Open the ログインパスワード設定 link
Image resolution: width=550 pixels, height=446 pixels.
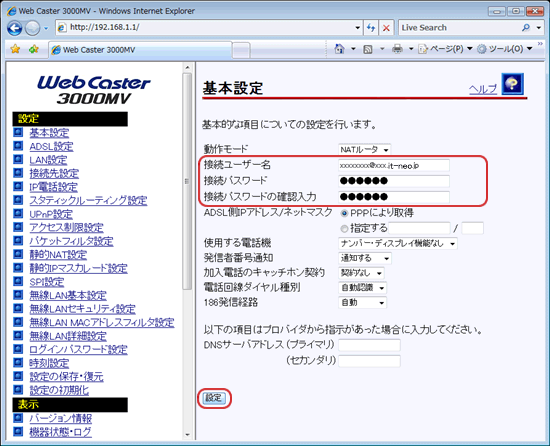point(79,350)
